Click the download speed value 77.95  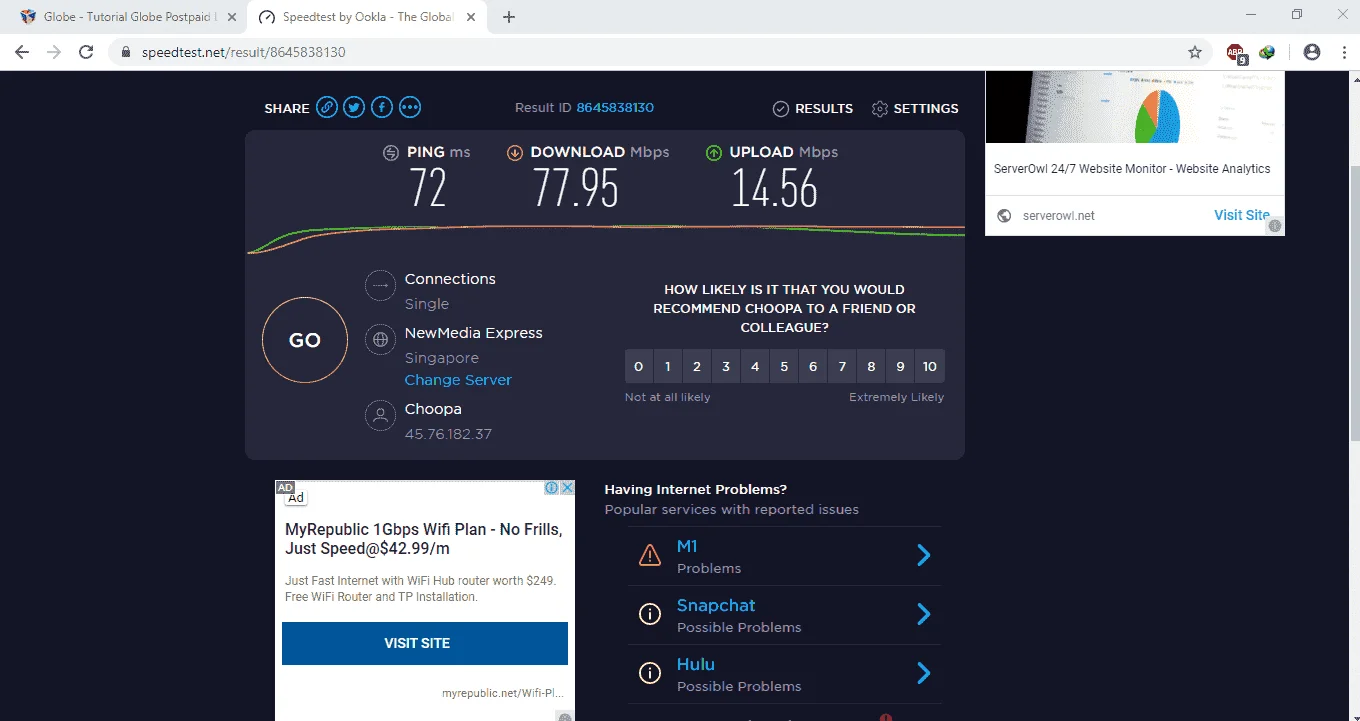[x=575, y=187]
